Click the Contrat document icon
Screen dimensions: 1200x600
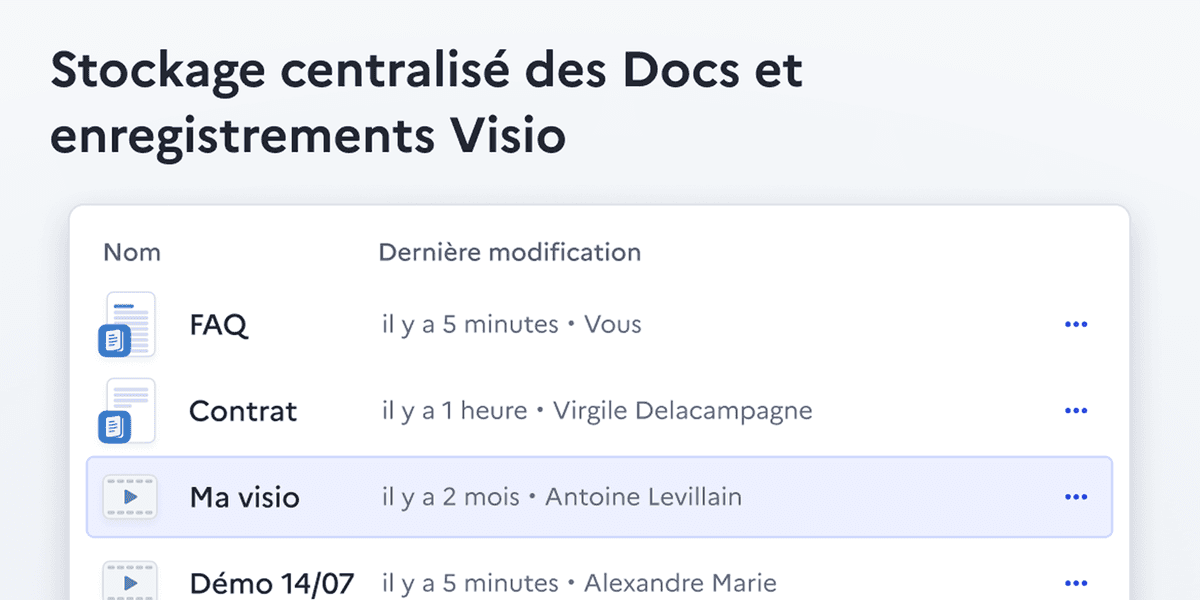point(130,410)
